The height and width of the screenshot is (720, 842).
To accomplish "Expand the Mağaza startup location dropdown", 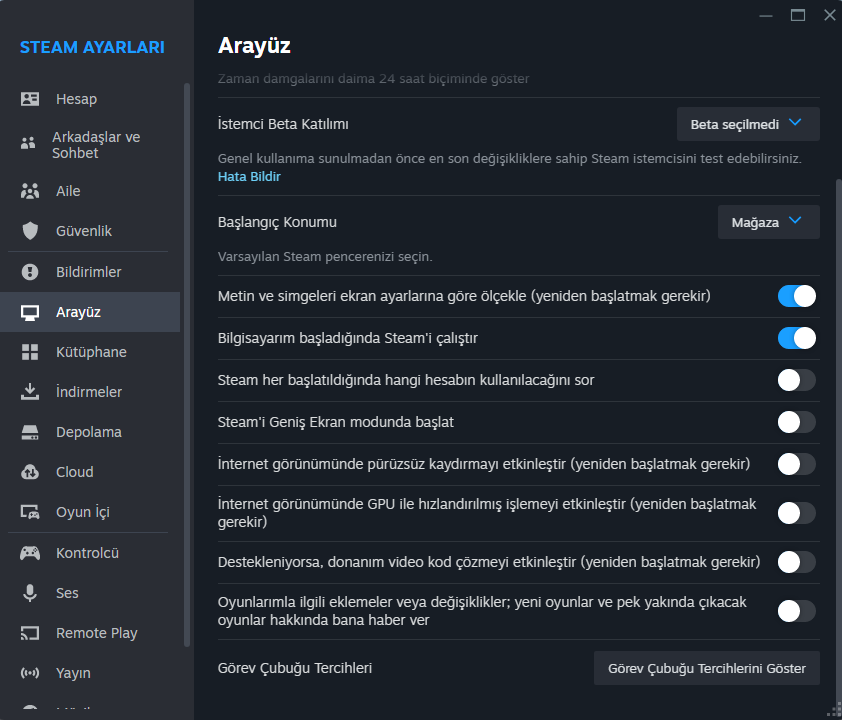I will pos(768,222).
